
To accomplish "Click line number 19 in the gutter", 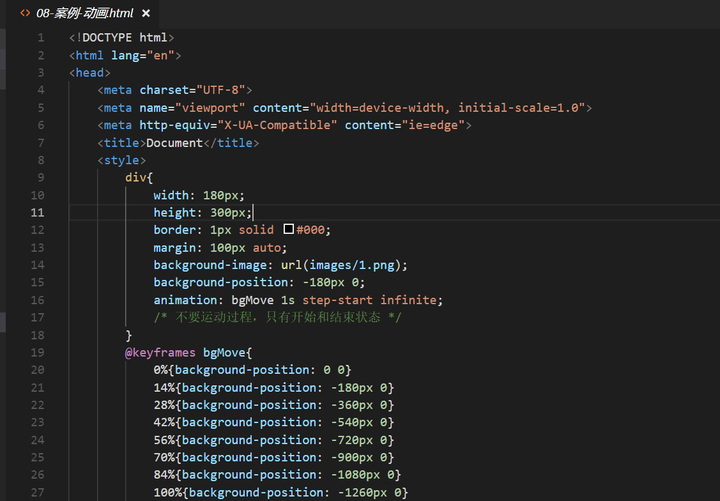I will point(37,352).
